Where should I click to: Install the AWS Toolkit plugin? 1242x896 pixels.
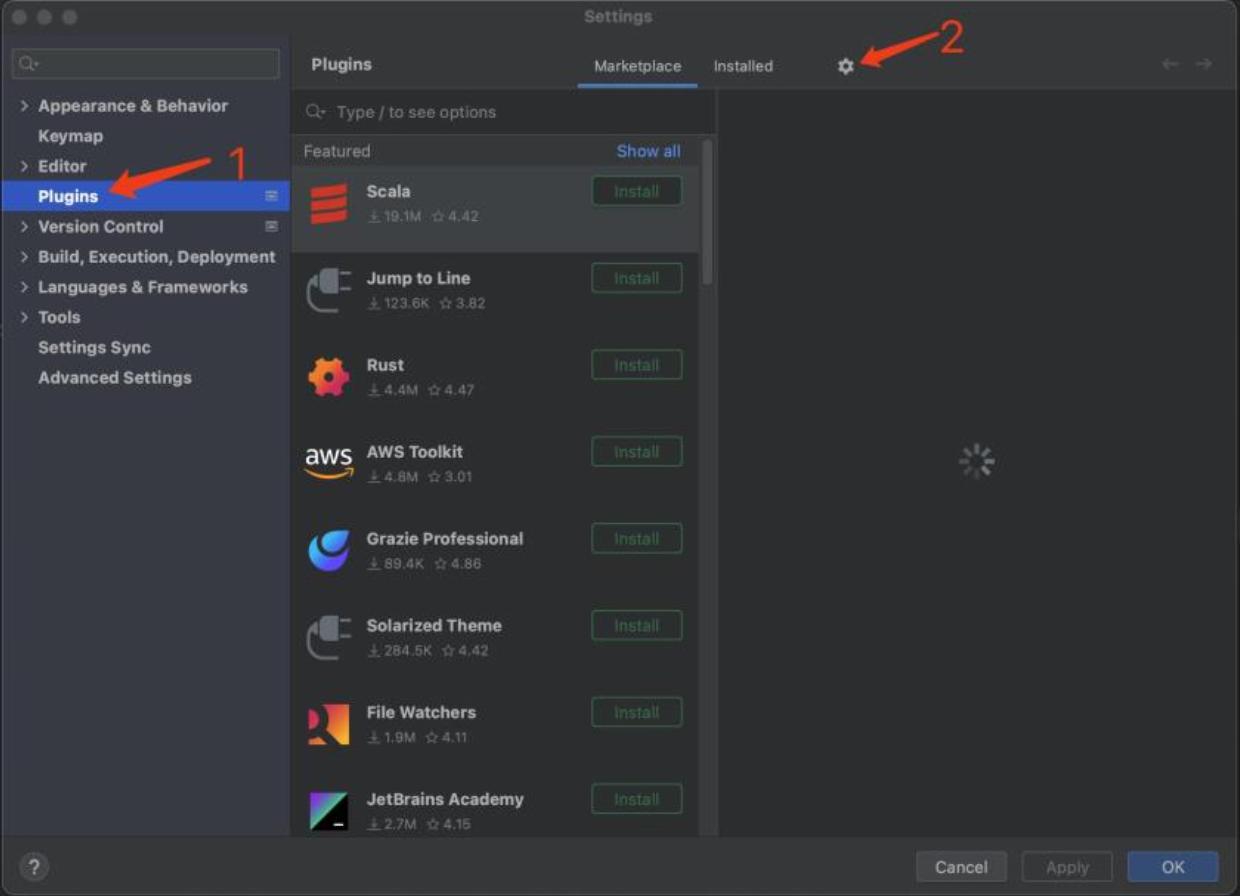[x=637, y=452]
